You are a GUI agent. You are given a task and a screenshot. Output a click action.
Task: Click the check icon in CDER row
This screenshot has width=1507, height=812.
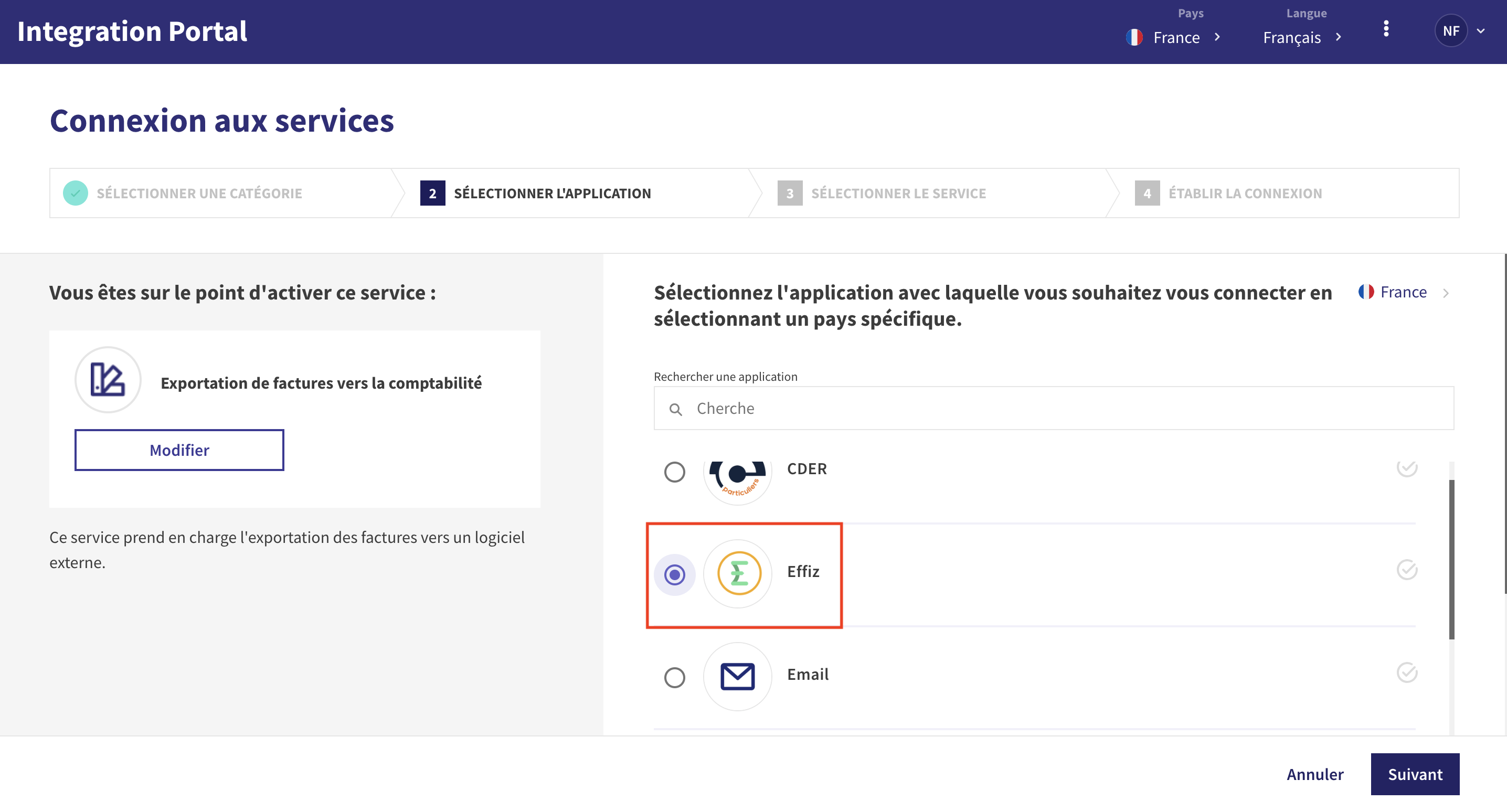[1406, 468]
